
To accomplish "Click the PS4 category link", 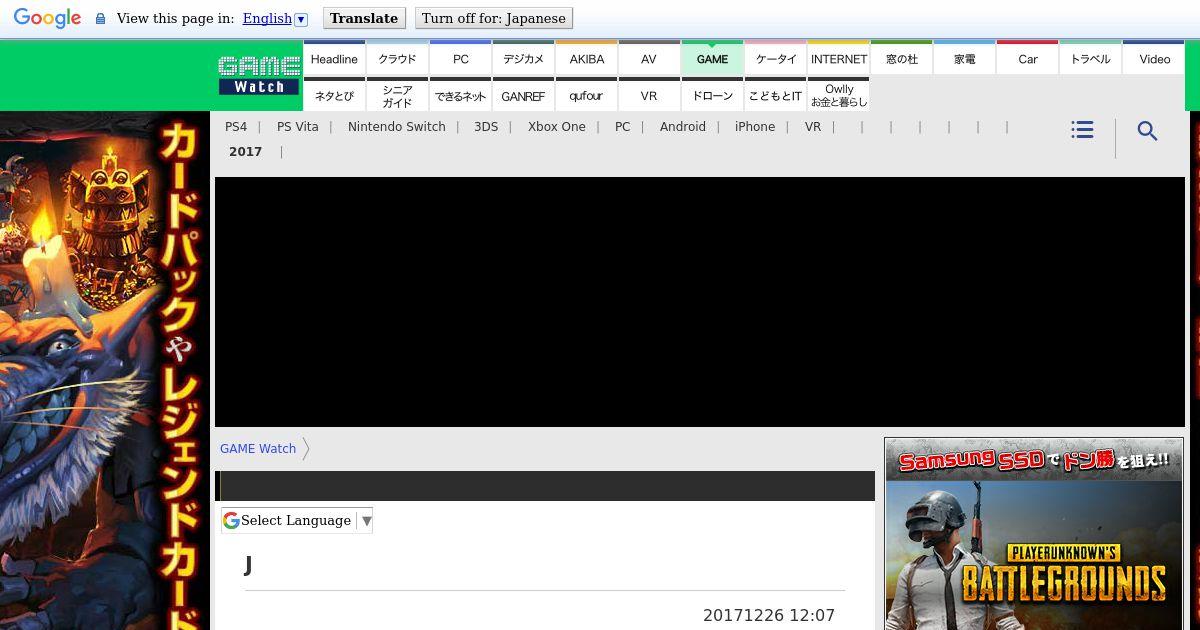I will click(x=236, y=127).
